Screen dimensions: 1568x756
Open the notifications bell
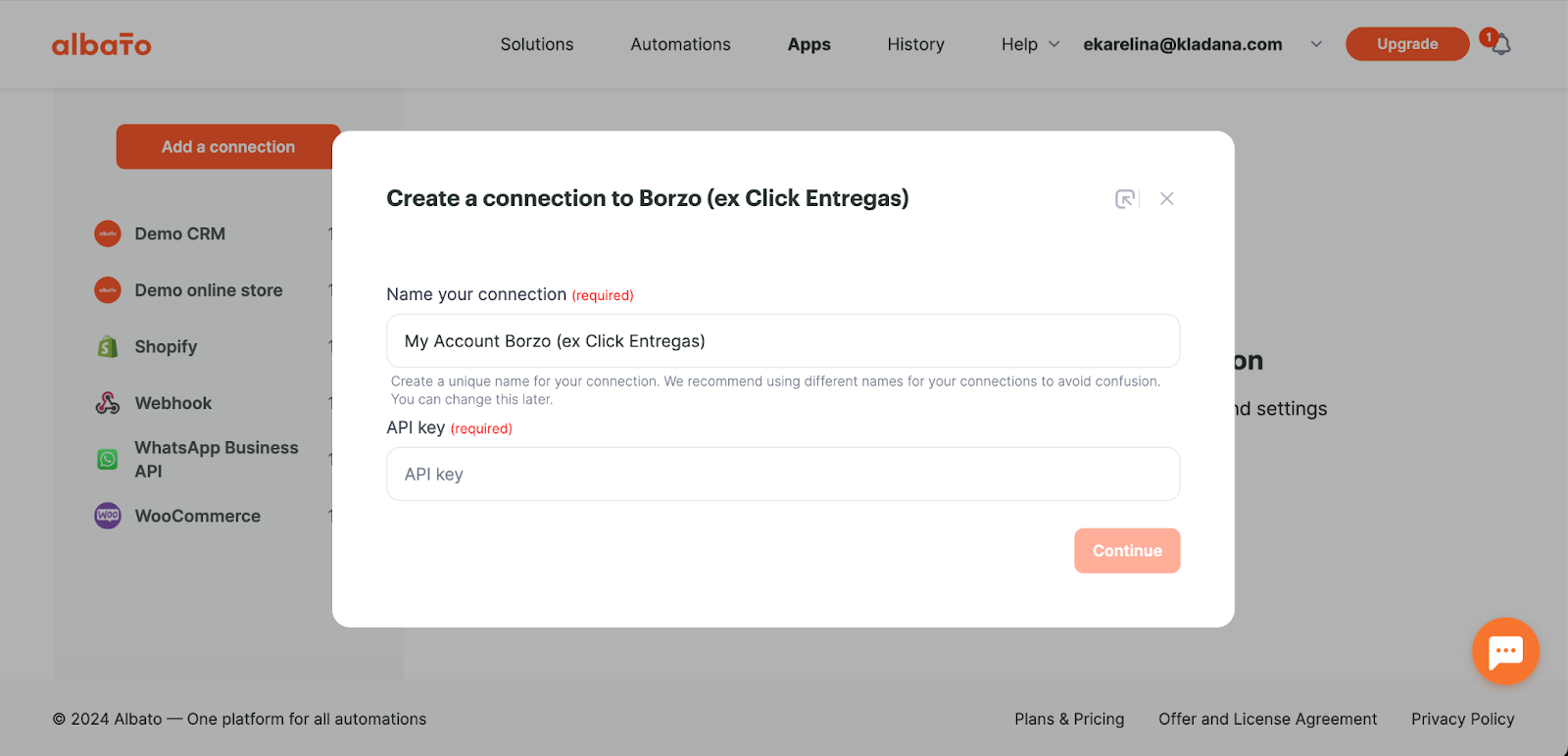1501,44
